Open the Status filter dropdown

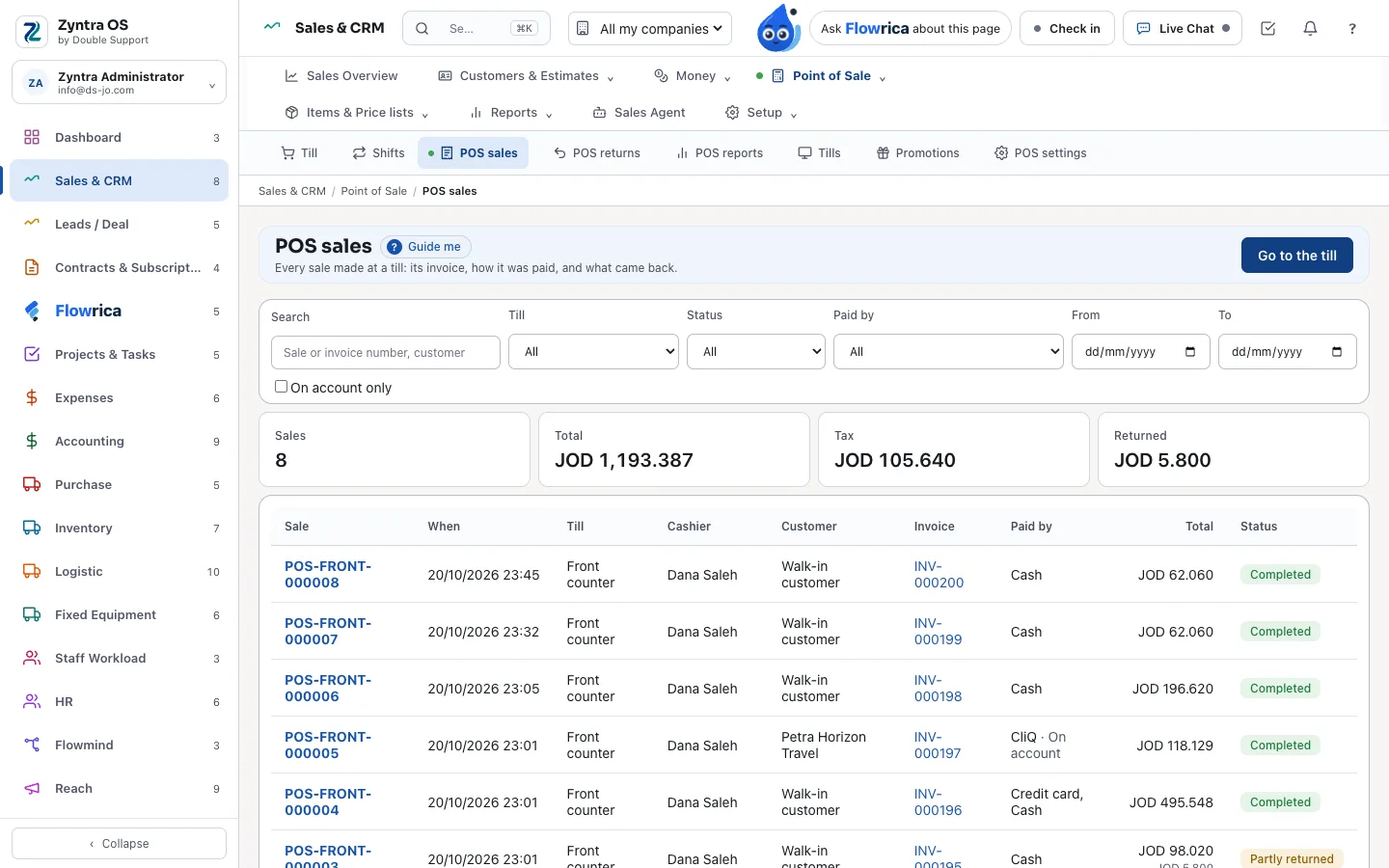point(756,352)
